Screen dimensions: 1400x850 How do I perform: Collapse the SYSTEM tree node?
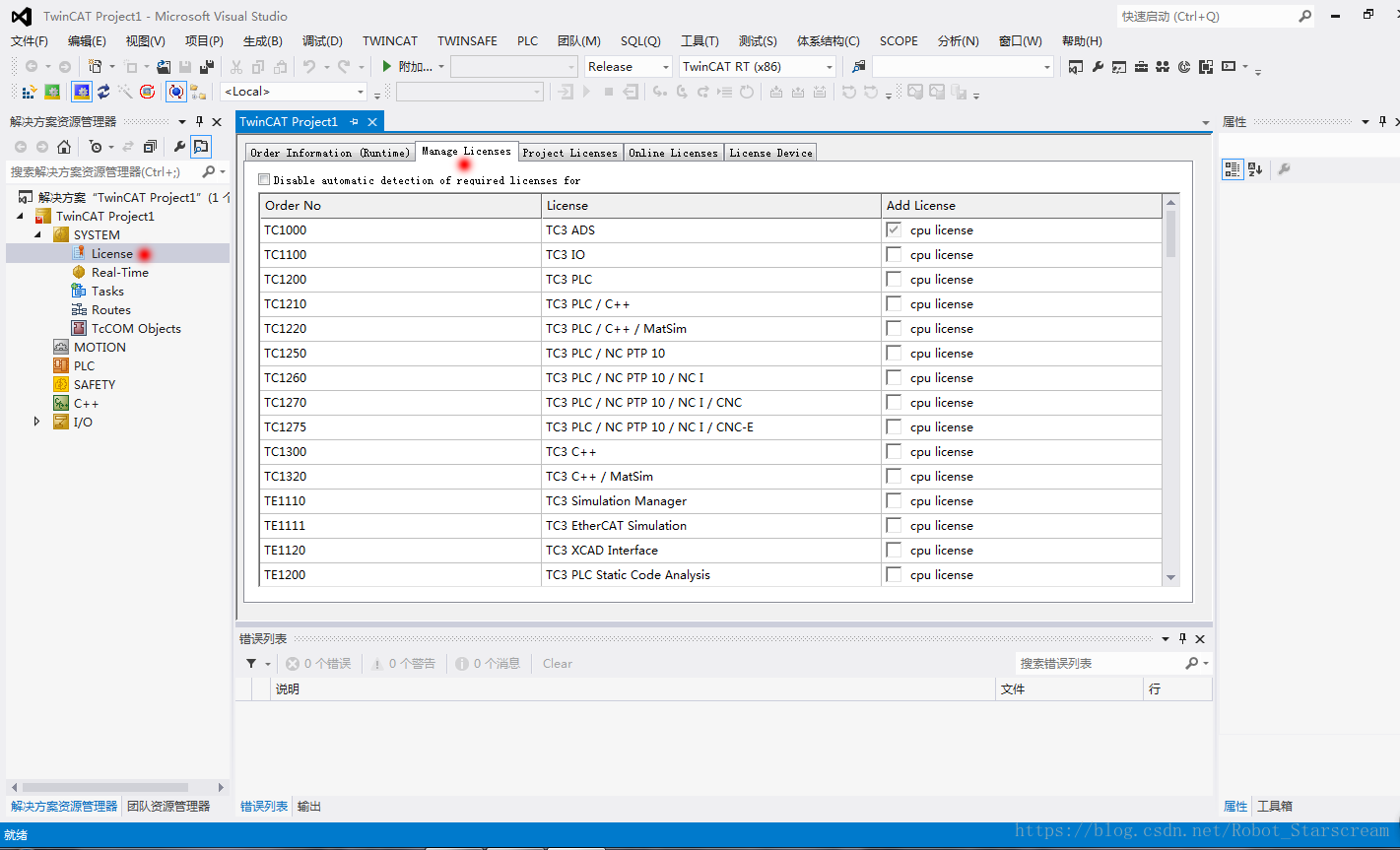(37, 234)
